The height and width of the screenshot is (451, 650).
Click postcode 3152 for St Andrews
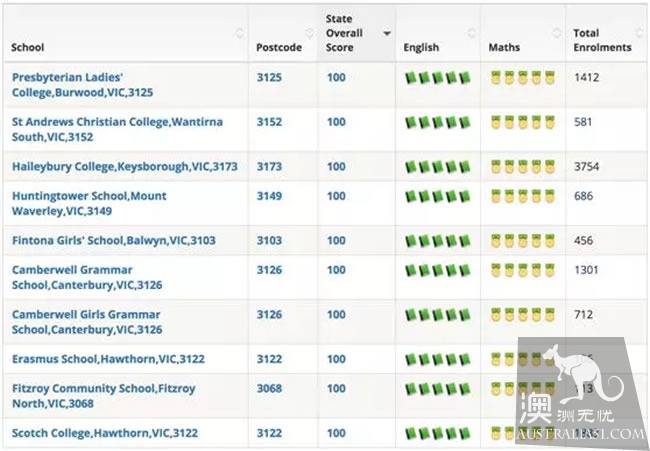click(x=269, y=122)
